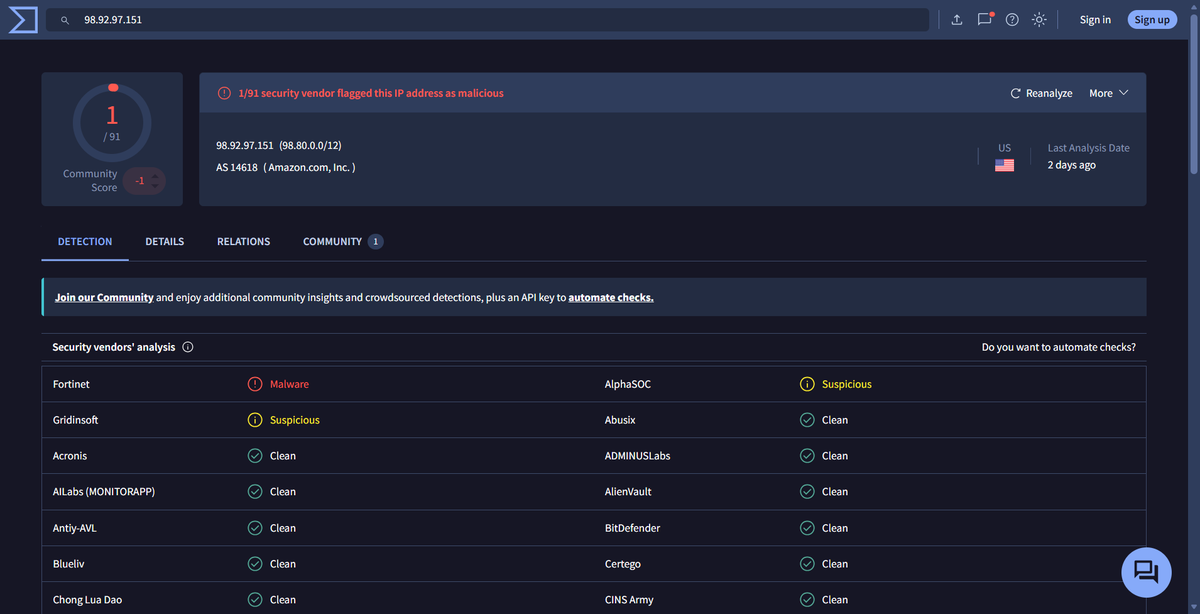Open the help question mark icon
The image size is (1200, 614).
pyautogui.click(x=1012, y=20)
